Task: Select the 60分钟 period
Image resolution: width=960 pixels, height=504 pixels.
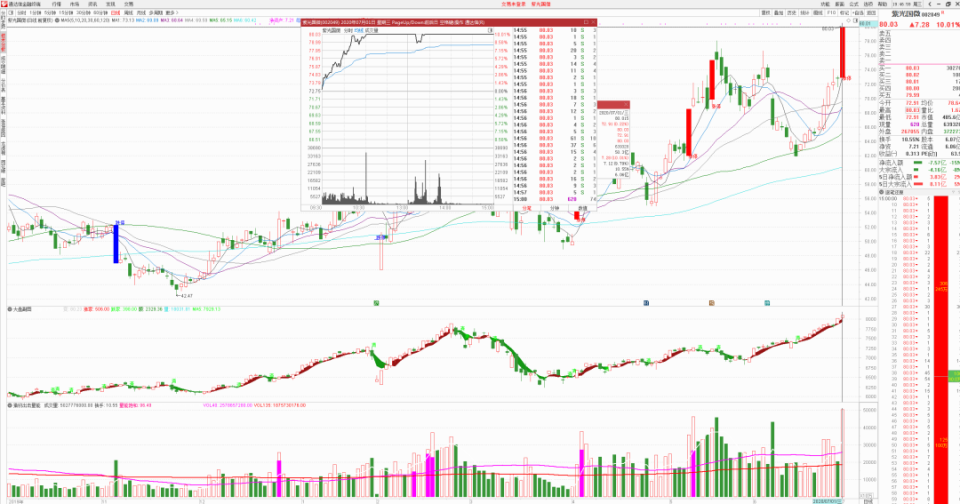Action: tap(100, 13)
